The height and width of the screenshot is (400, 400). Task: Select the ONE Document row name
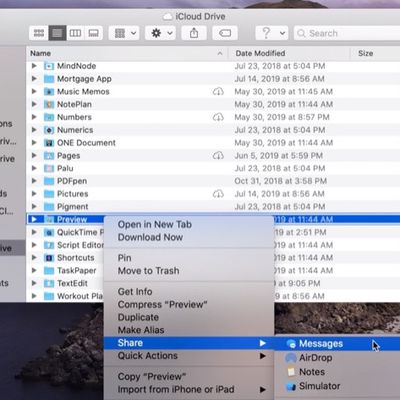86,143
